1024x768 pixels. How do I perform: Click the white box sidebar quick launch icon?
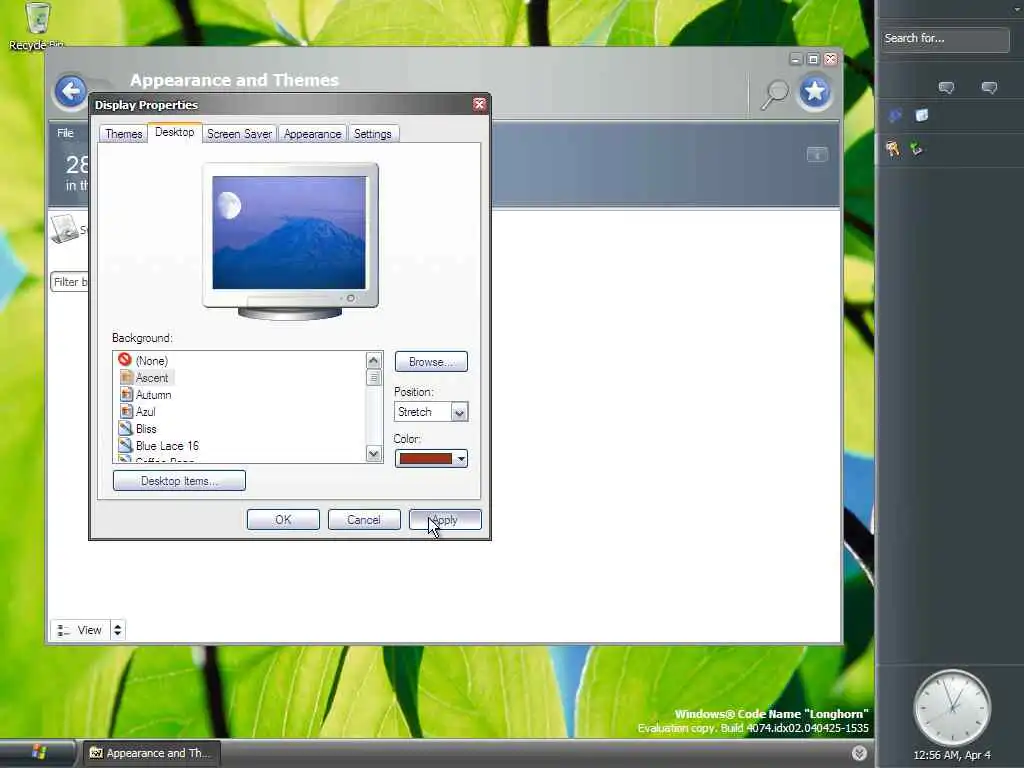[921, 116]
